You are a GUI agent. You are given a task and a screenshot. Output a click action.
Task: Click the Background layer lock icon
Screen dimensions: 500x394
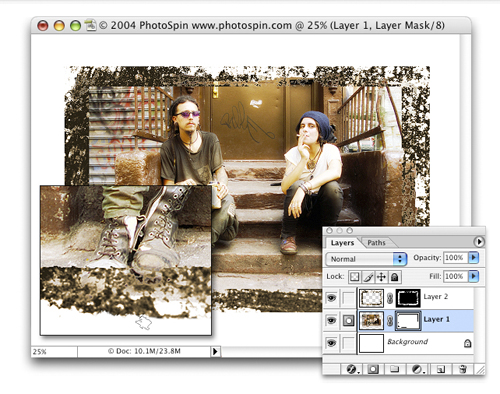point(467,343)
